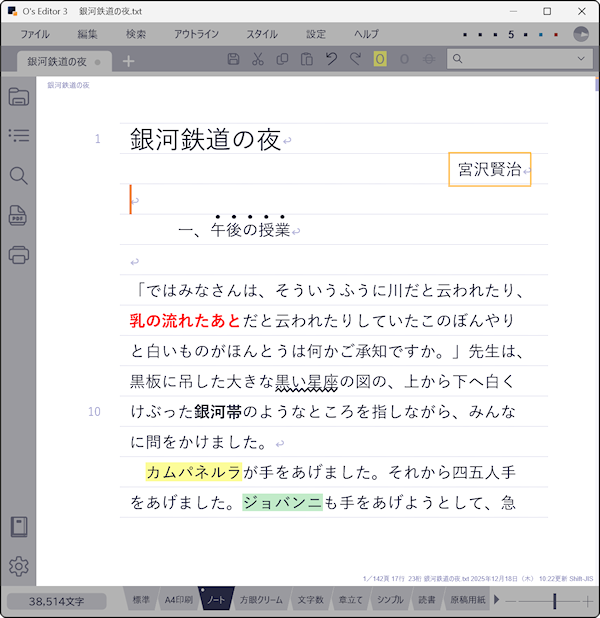Screen dimensions: 600x618
Task: Click the paste clipboard icon
Action: [307, 59]
